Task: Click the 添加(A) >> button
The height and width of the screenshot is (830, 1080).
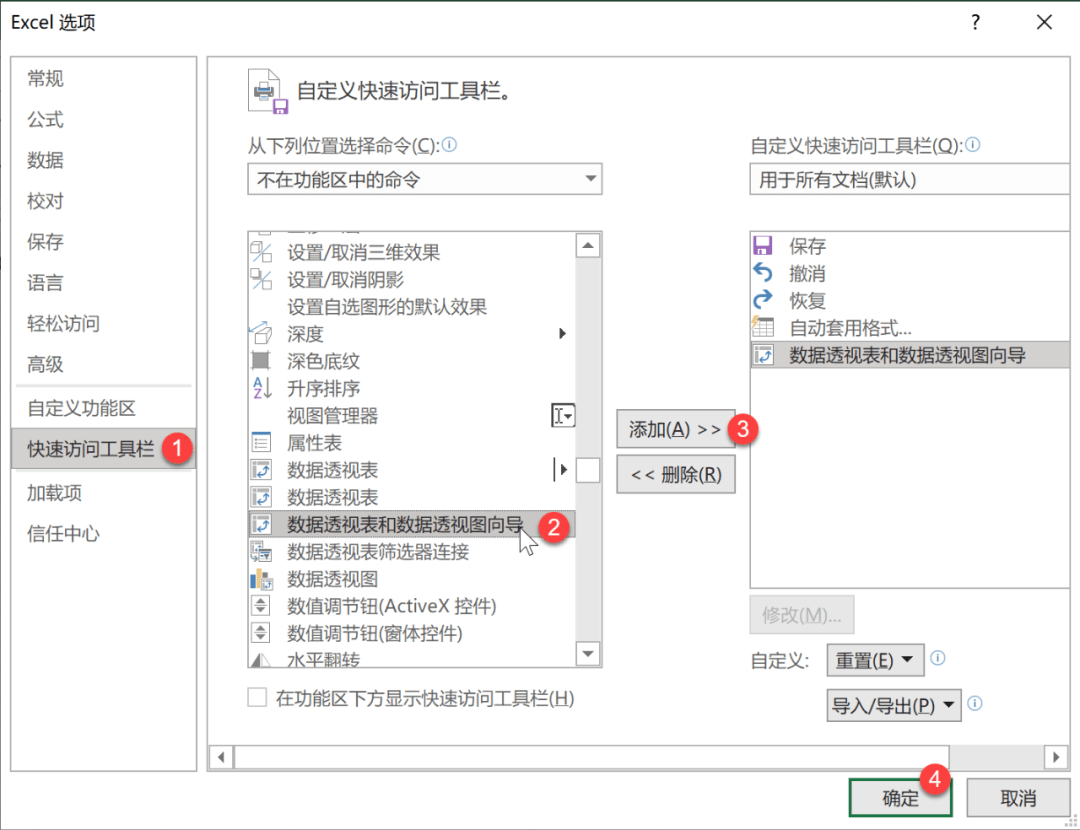Action: coord(675,429)
